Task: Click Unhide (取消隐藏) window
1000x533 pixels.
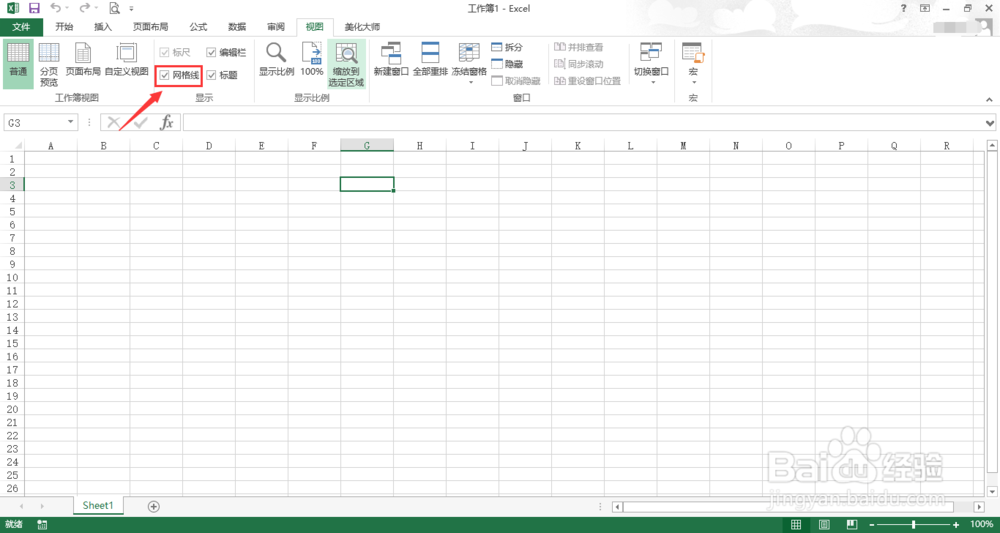Action: coord(516,81)
